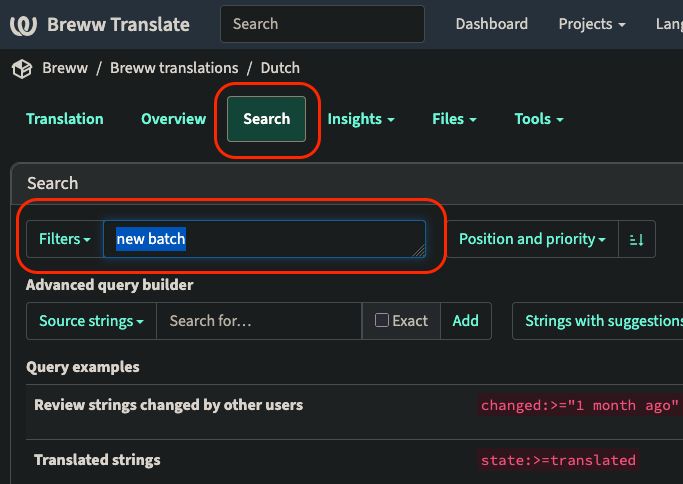Open the Source strings dropdown

click(91, 321)
